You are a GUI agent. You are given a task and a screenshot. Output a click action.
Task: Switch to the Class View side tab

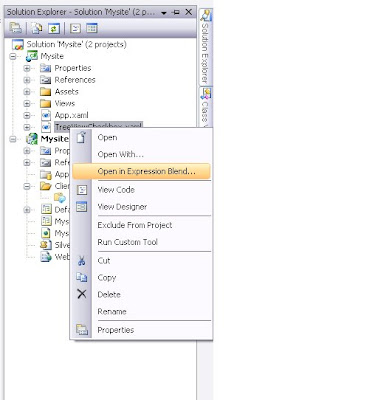click(x=205, y=107)
